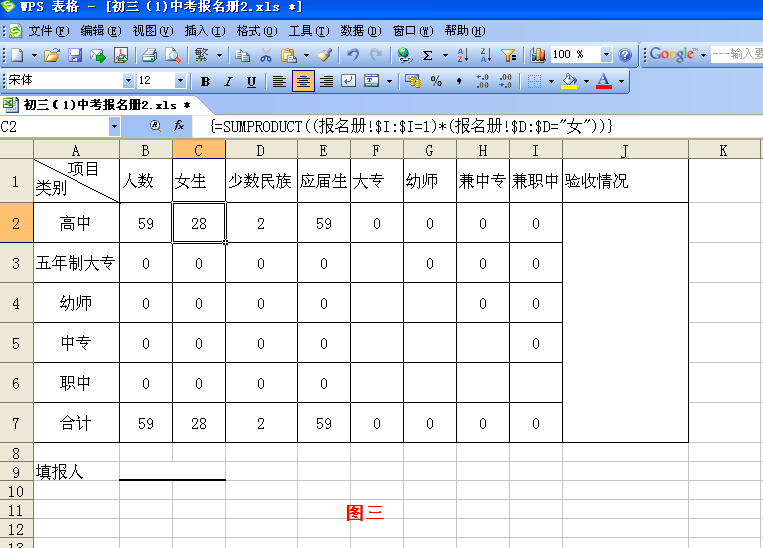The height and width of the screenshot is (548, 763).
Task: Click the Save file icon
Action: (x=75, y=55)
